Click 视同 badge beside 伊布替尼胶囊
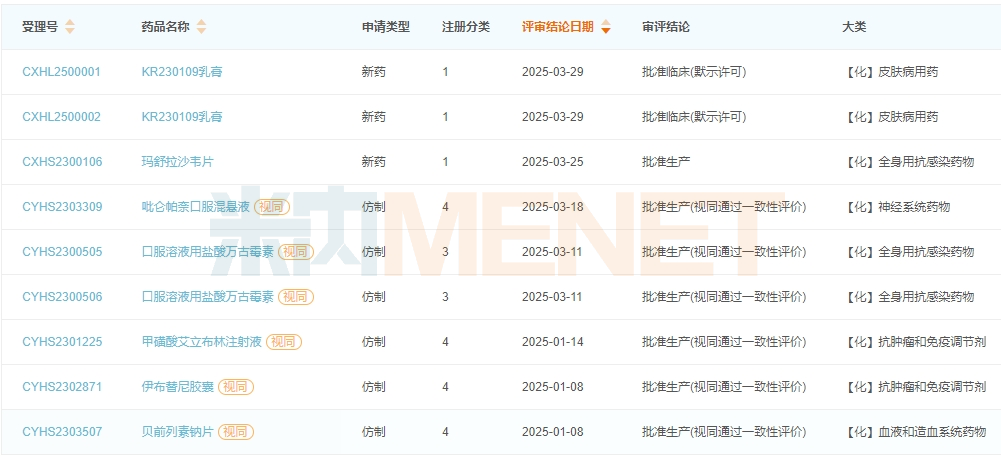The image size is (1001, 456). [236, 387]
